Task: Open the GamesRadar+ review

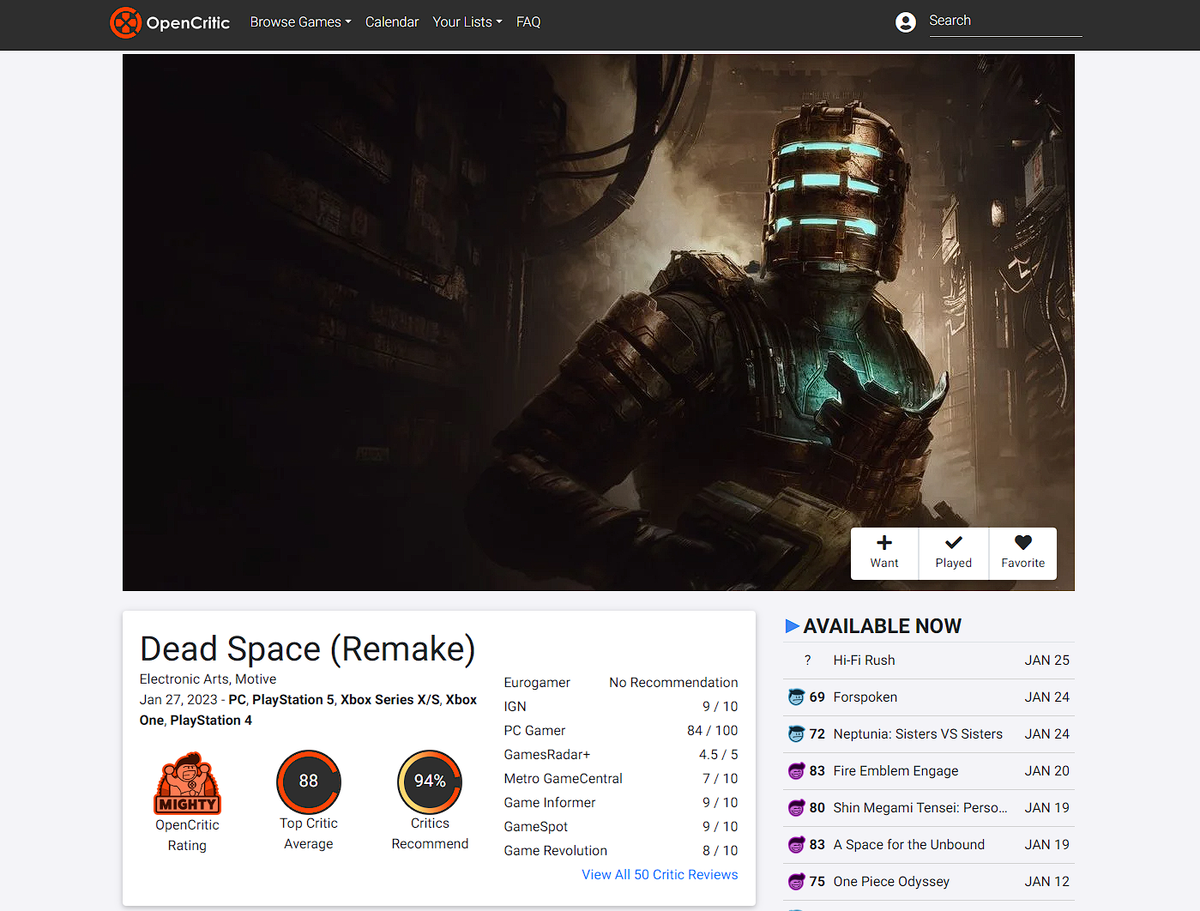Action: (547, 754)
